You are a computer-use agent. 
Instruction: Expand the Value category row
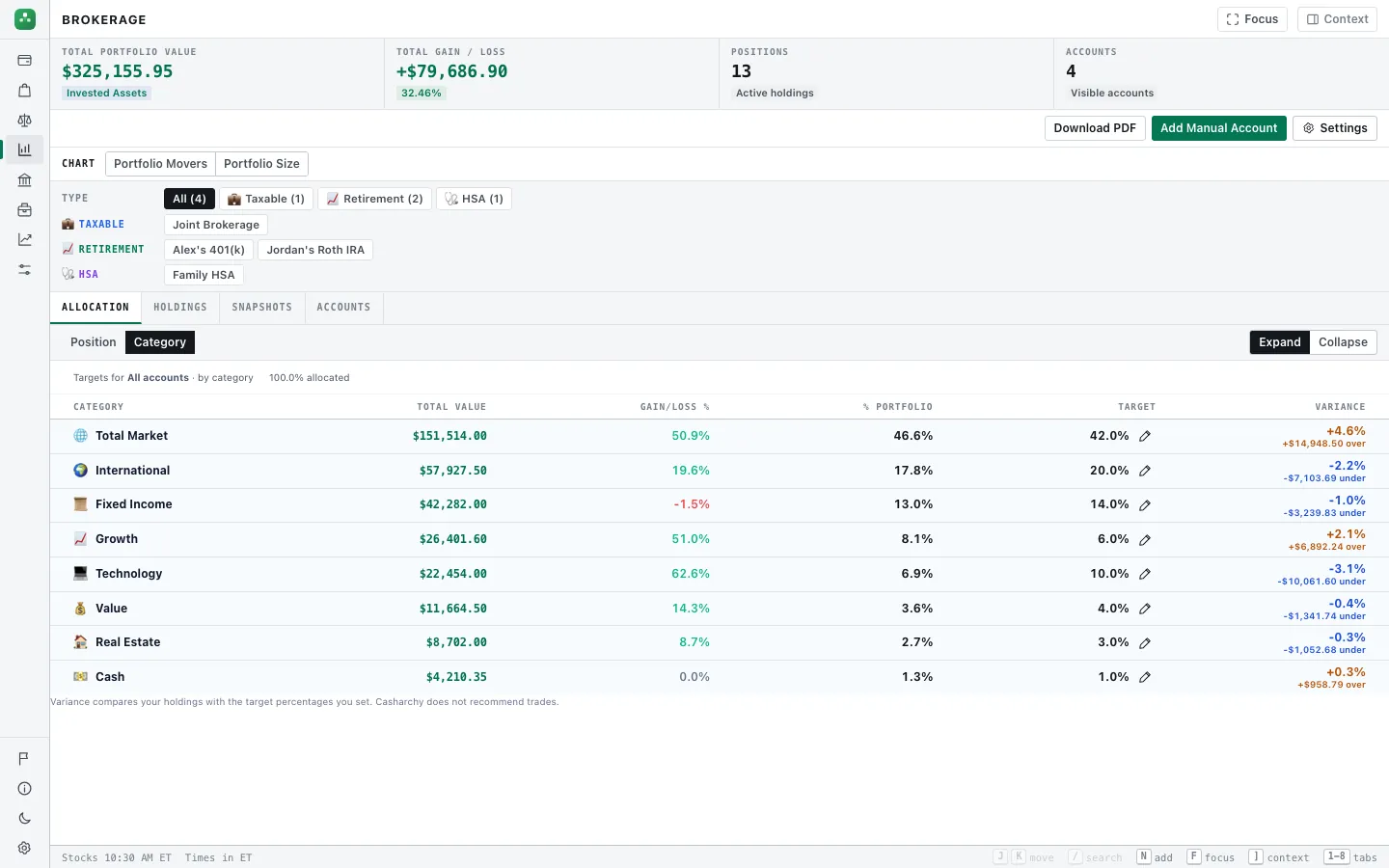pyautogui.click(x=719, y=609)
